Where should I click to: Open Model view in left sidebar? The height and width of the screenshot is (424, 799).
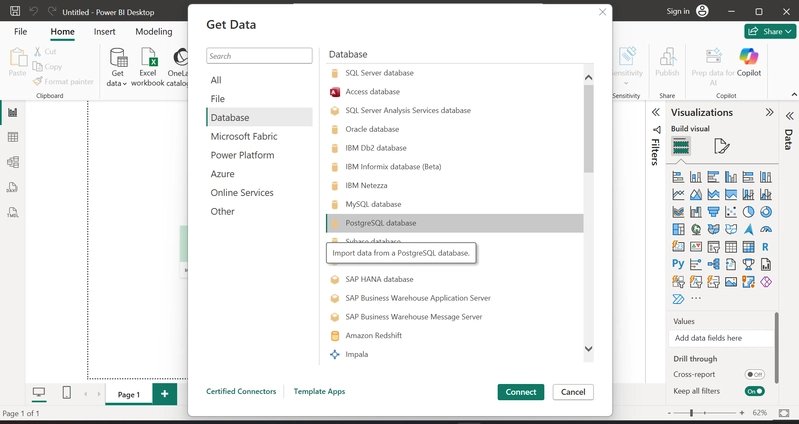13,162
